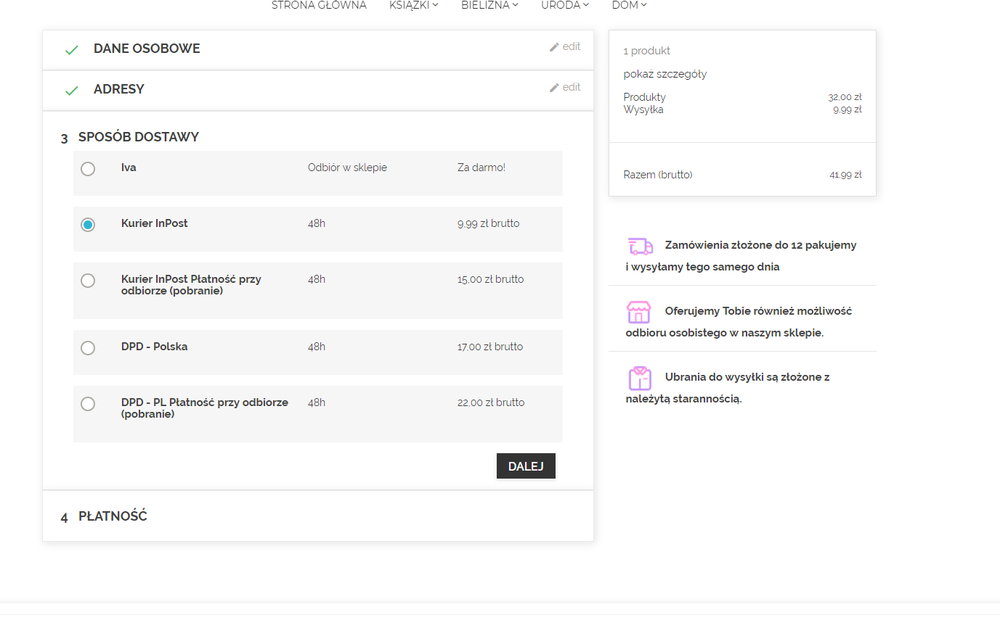
Task: Click the 15,00 zł brutto price
Action: click(490, 279)
